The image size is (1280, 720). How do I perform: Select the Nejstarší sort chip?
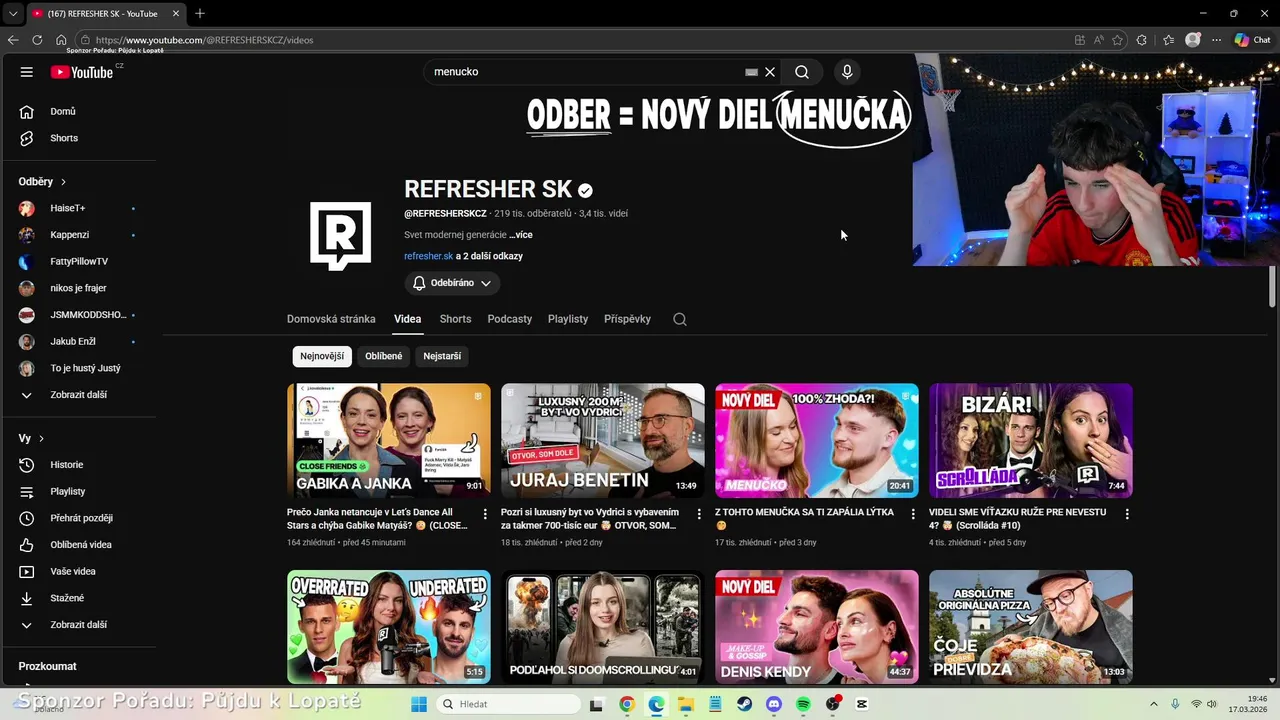tap(442, 356)
